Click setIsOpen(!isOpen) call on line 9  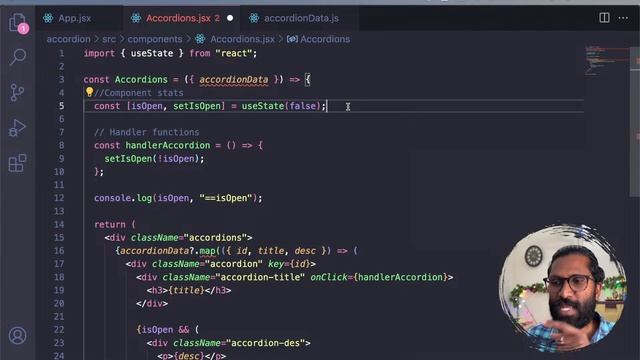(152, 159)
